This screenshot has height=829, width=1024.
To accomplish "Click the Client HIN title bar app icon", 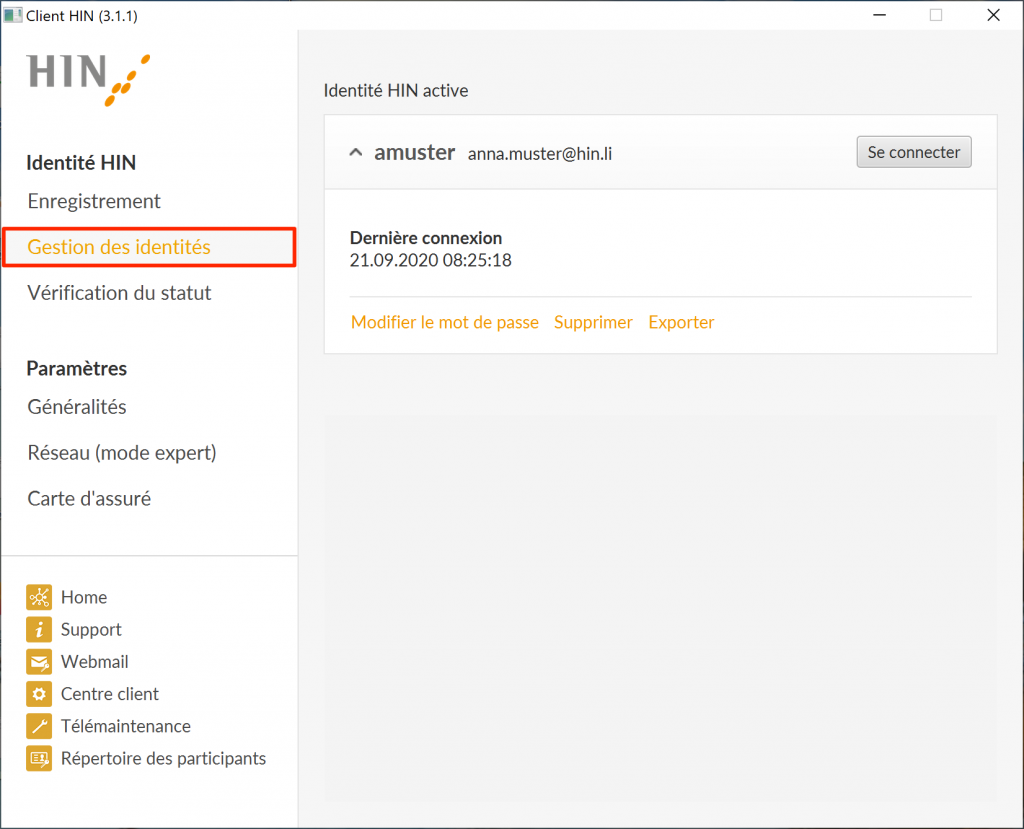I will [x=12, y=15].
